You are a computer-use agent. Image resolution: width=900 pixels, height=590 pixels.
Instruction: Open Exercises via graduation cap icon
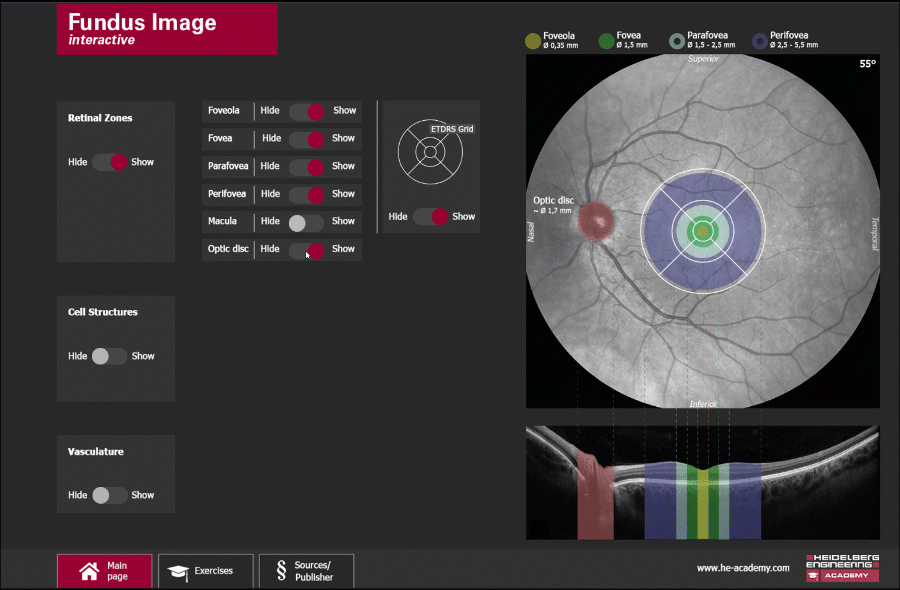(178, 571)
